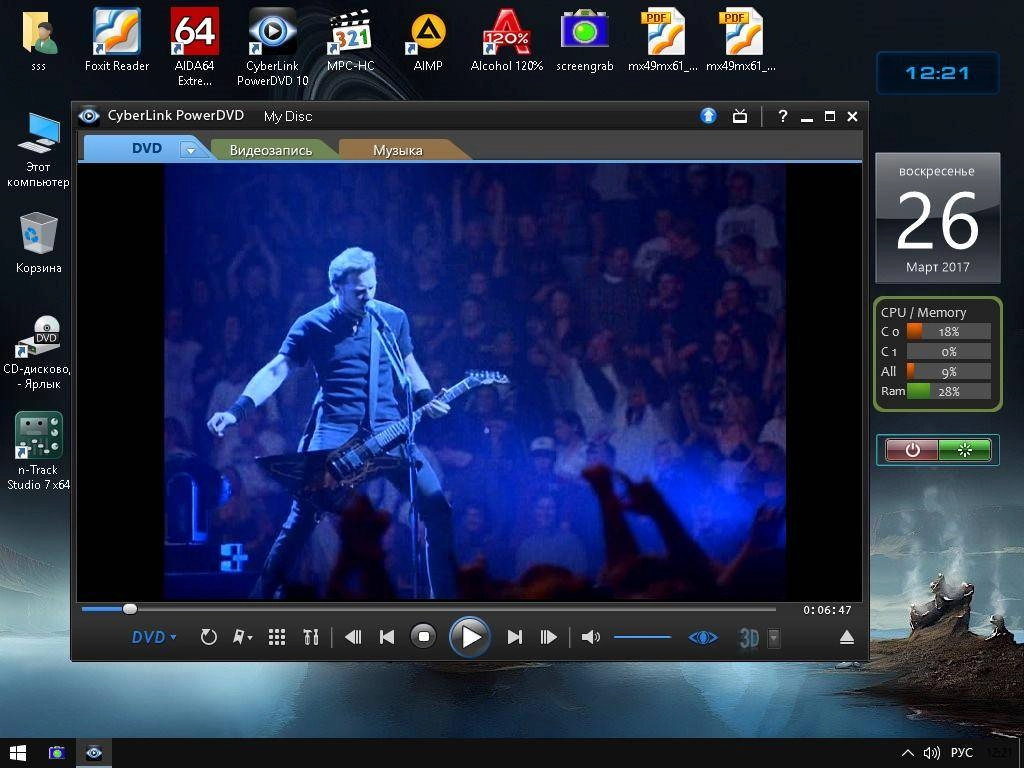The height and width of the screenshot is (768, 1024).
Task: Open the sss folder on desktop
Action: pos(39,40)
